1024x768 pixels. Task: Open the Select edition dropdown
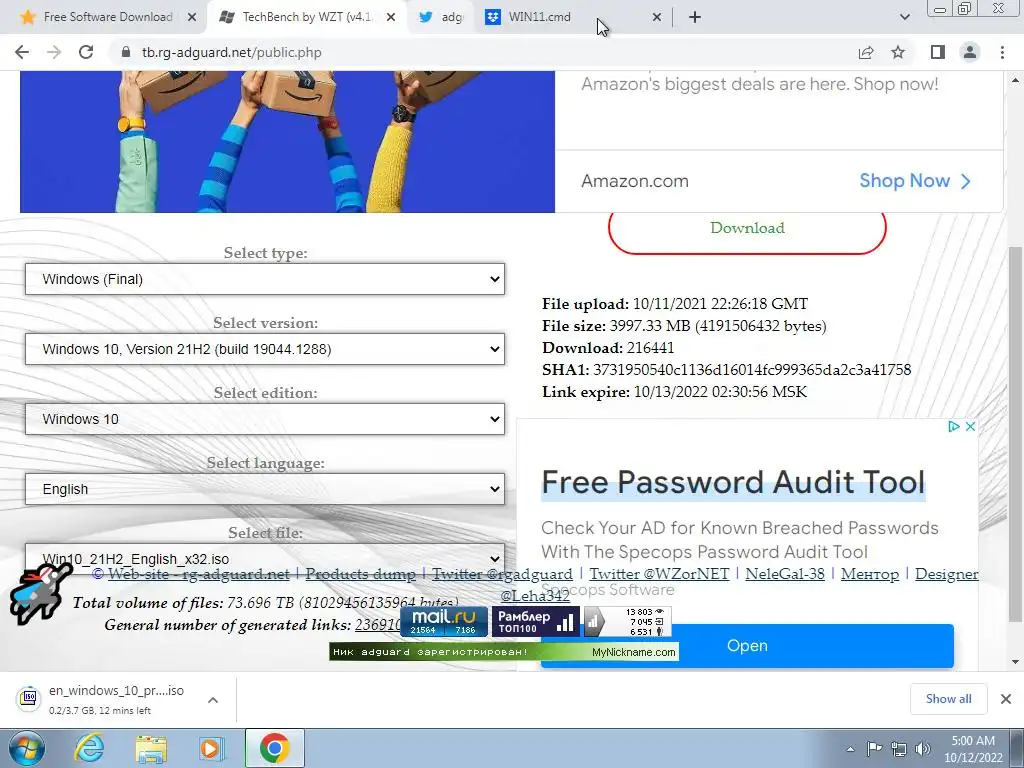(265, 419)
